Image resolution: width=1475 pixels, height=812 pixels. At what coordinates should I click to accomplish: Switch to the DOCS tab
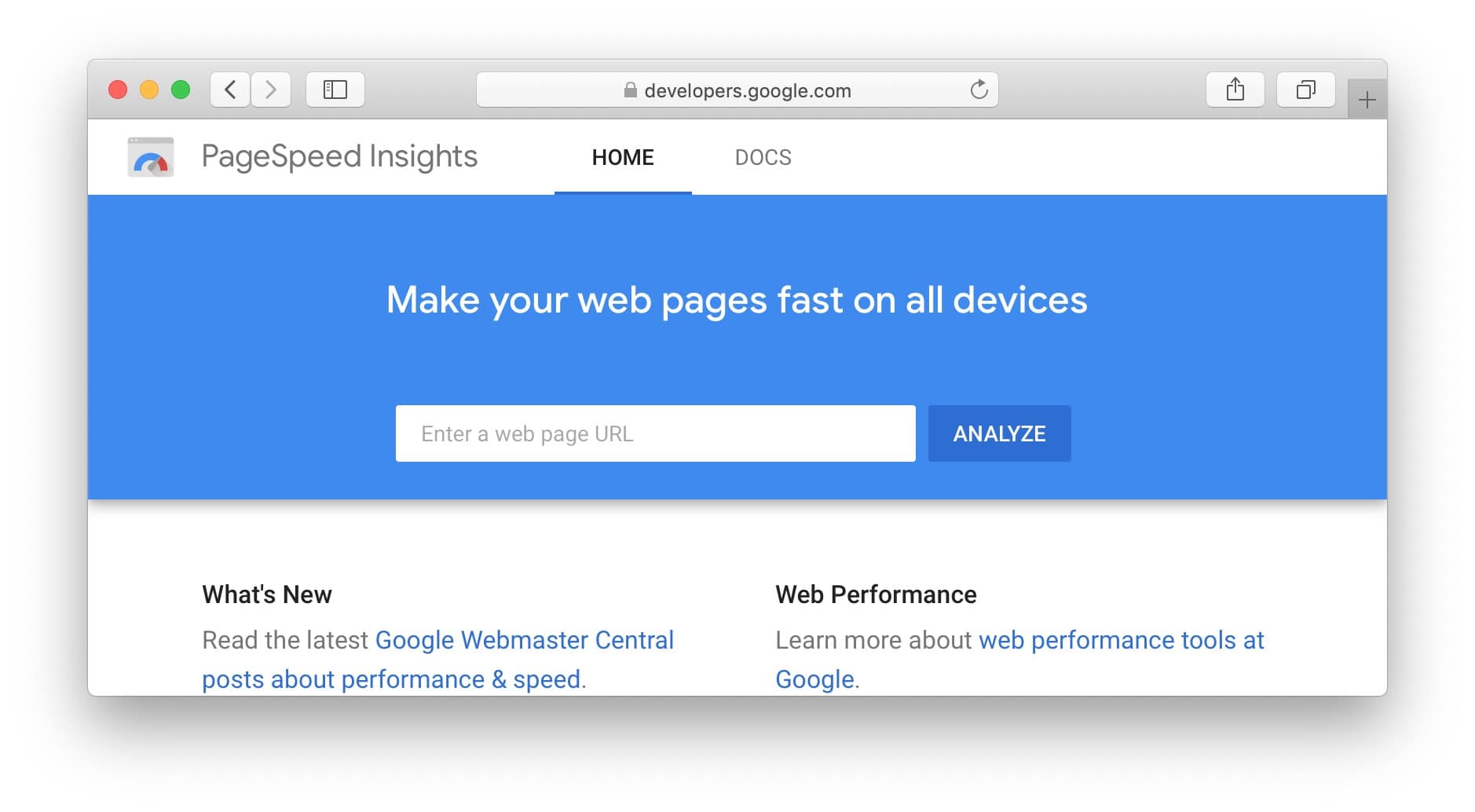(x=763, y=157)
